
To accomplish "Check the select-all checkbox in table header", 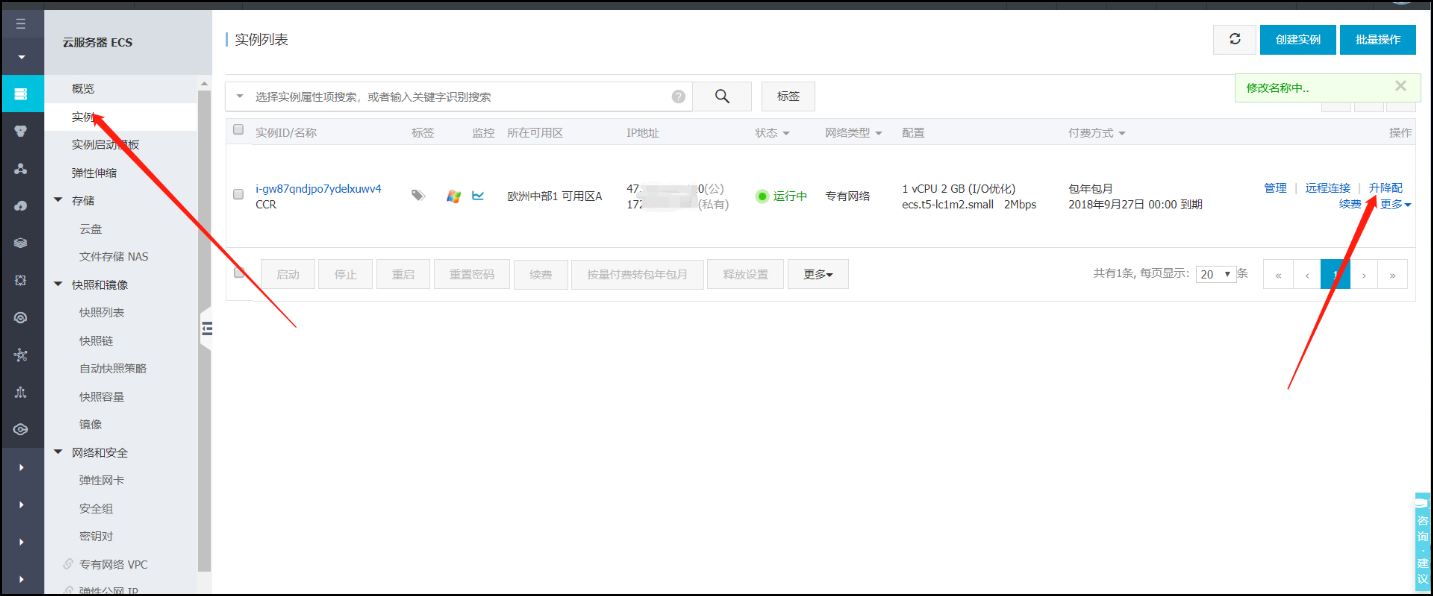I will coord(238,130).
